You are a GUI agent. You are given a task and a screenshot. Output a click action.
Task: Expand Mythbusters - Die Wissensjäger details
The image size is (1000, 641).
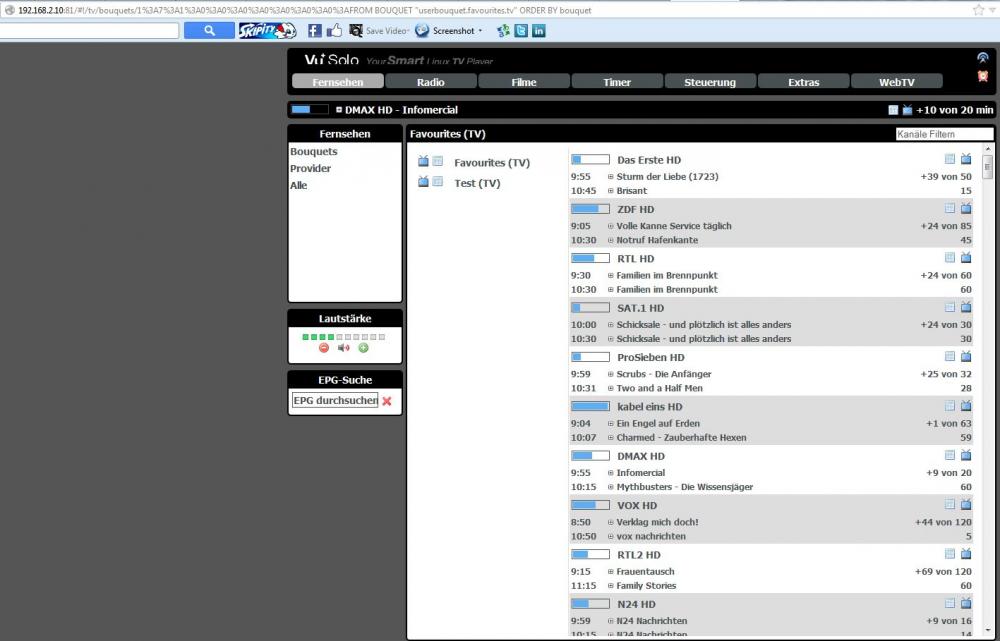tap(610, 487)
